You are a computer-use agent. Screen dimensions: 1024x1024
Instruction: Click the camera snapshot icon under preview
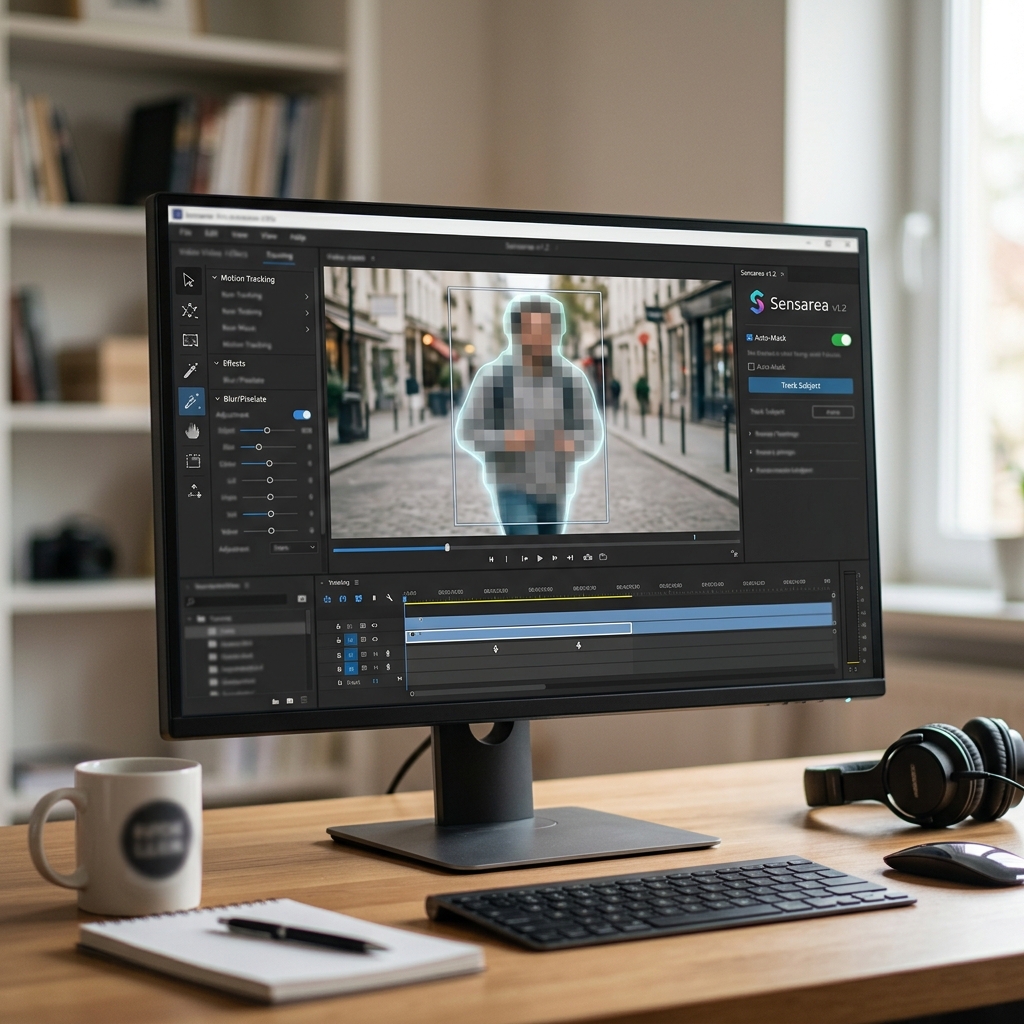(587, 557)
